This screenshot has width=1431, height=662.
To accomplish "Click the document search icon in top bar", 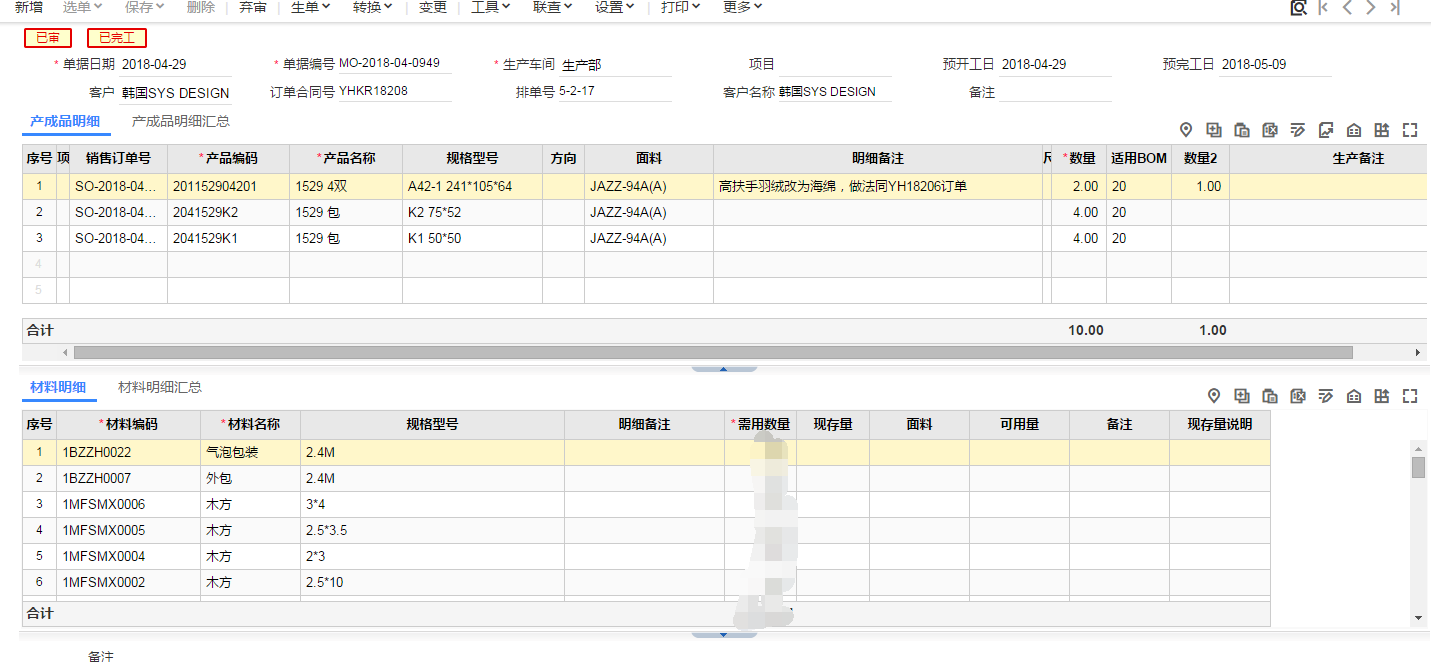I will tap(1298, 8).
